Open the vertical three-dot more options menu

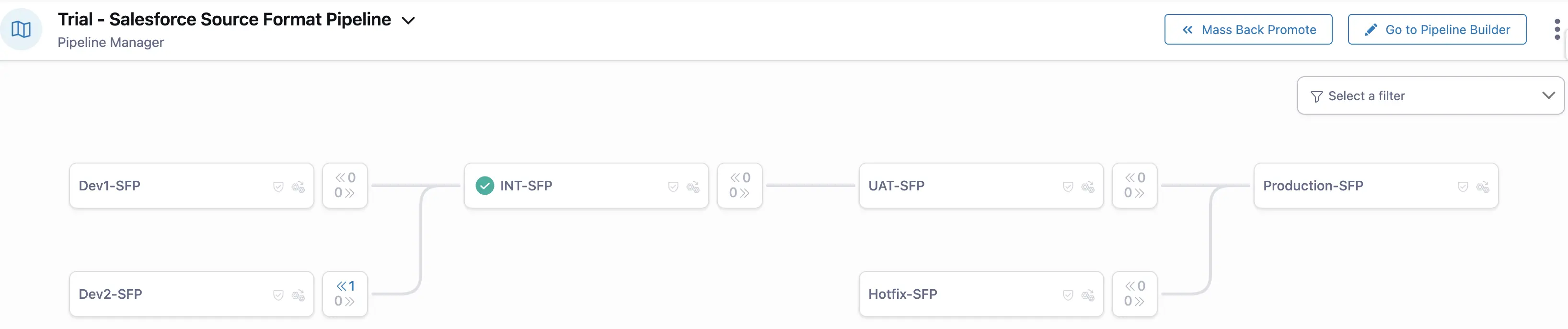[x=1557, y=29]
